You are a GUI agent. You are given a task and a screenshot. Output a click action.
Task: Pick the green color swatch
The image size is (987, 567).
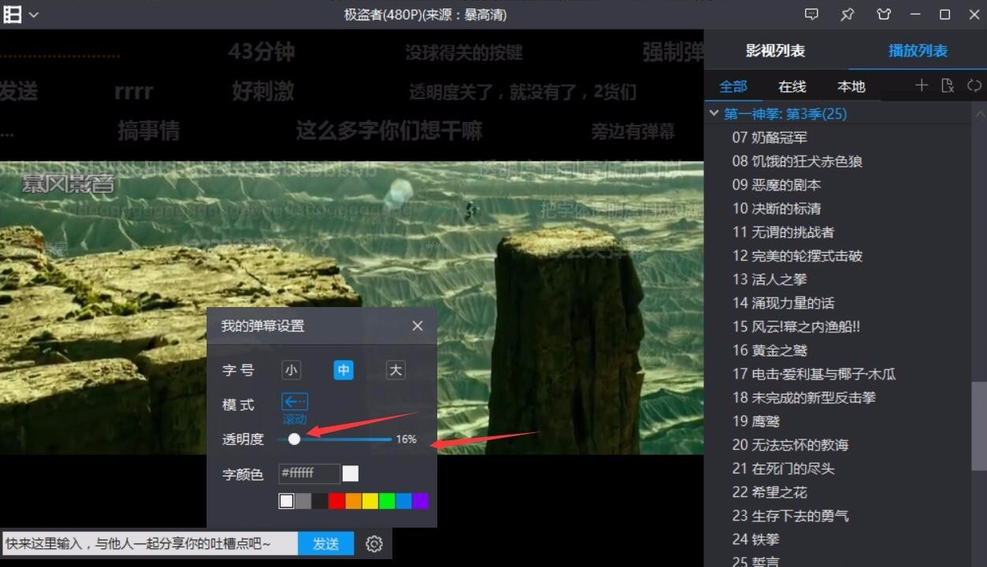(387, 501)
